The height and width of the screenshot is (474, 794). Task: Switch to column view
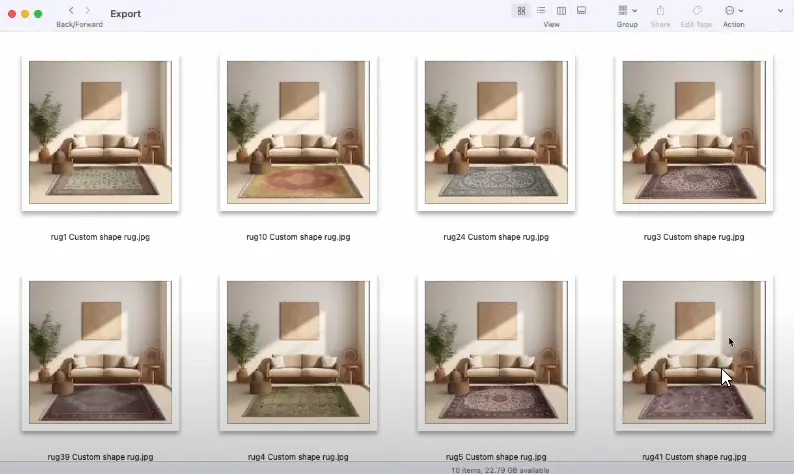point(561,11)
